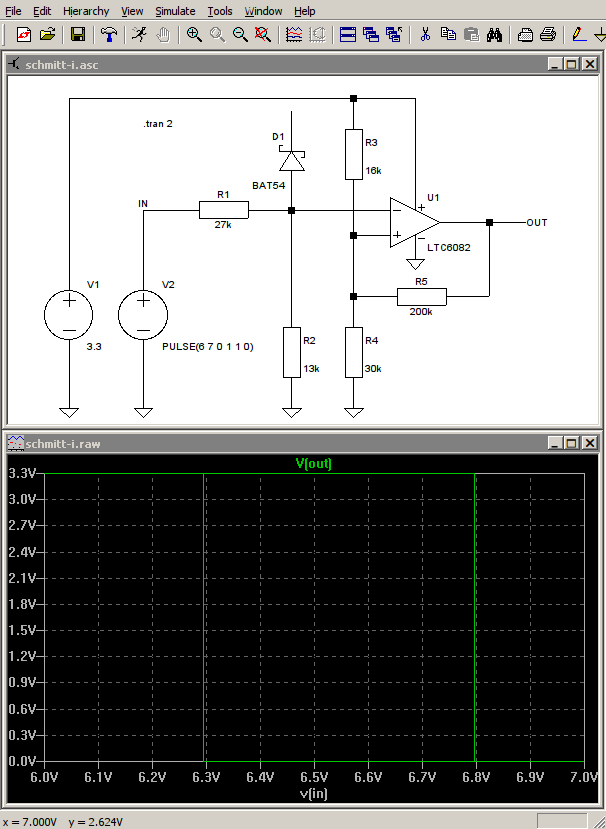Minimize the schmitt-i.raw plot window
606x829 pixels.
[554, 443]
